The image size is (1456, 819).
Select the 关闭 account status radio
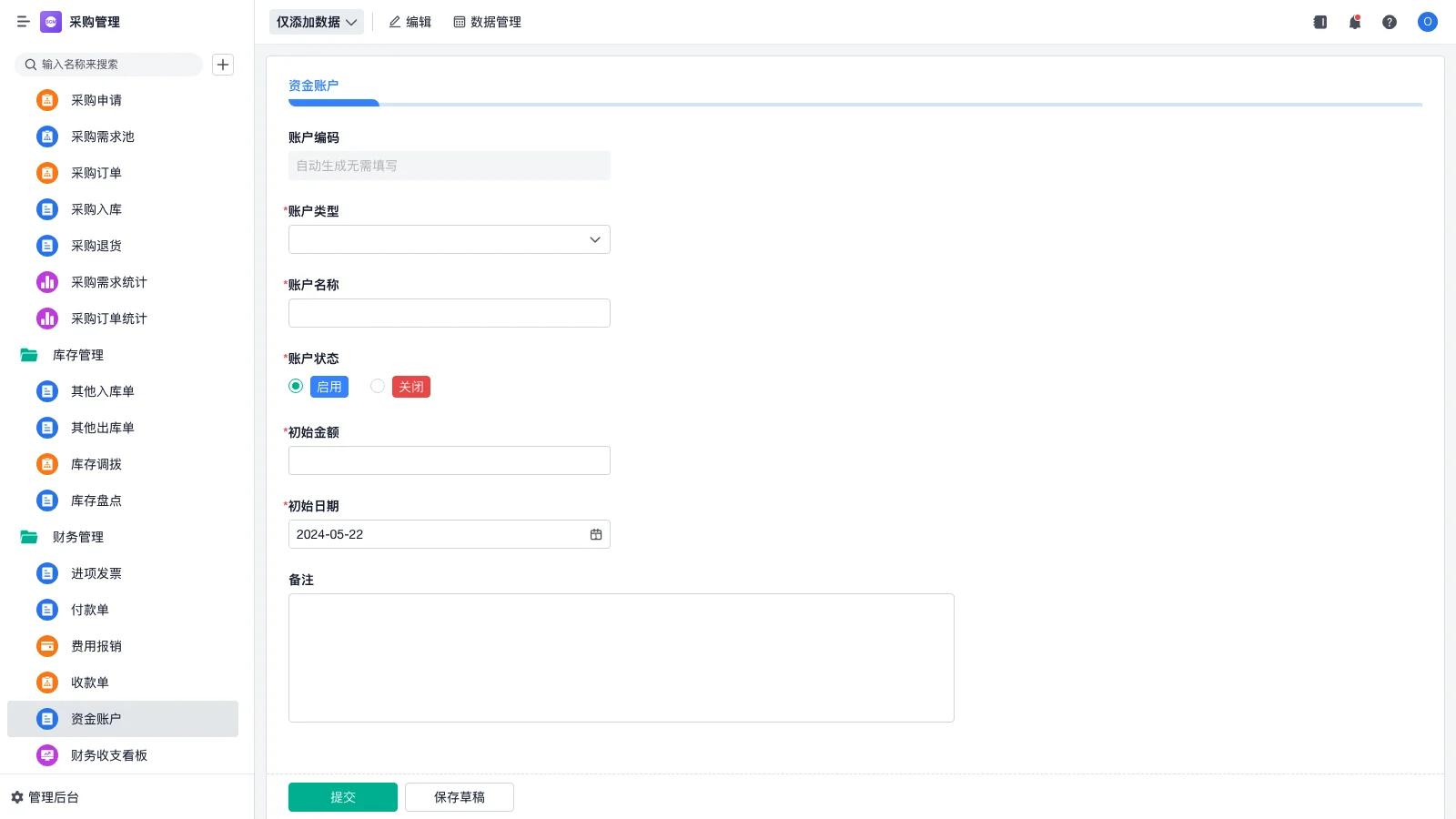coord(378,386)
